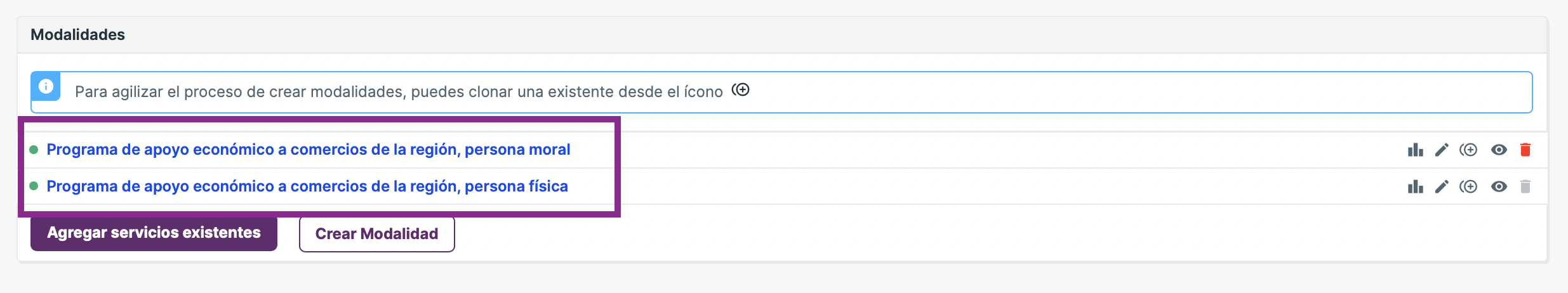The width and height of the screenshot is (1568, 293).
Task: Delete the persona moral program with red trash
Action: click(1525, 150)
